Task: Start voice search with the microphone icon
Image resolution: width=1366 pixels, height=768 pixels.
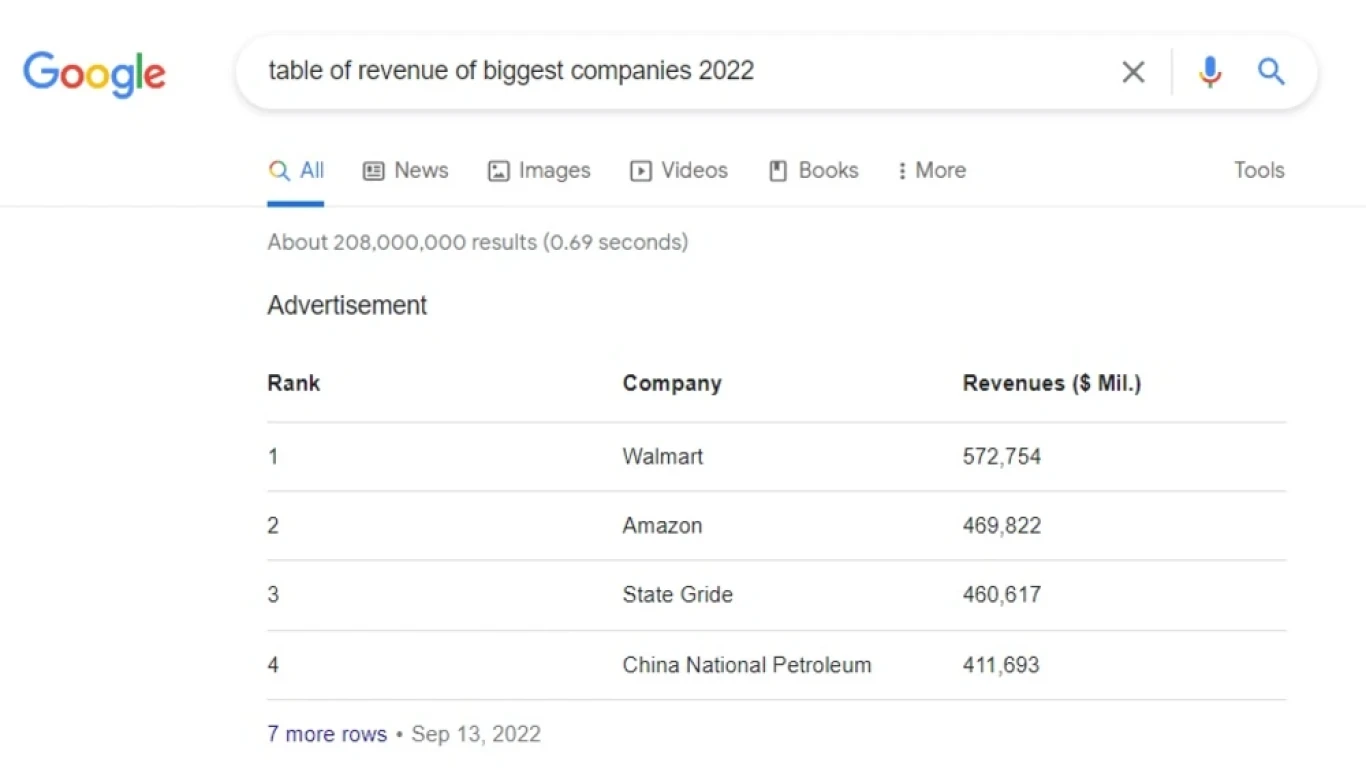Action: pos(1210,72)
